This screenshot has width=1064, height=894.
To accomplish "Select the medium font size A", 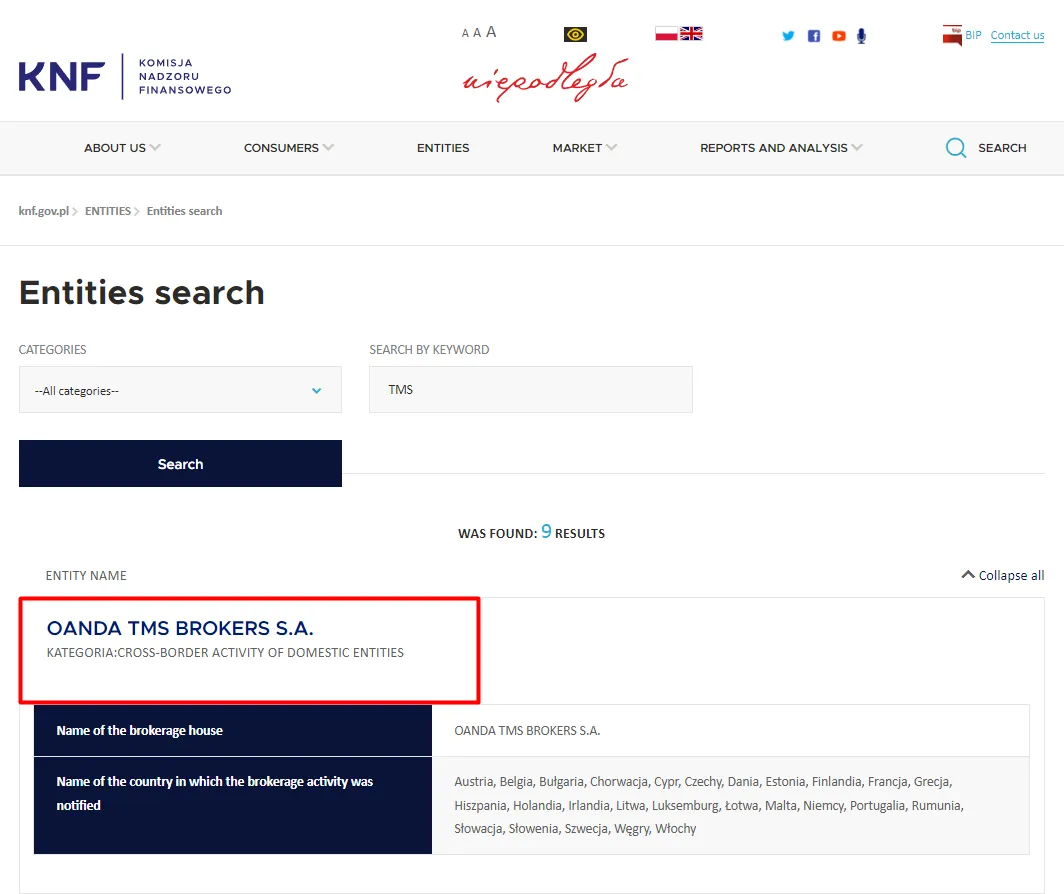I will (x=477, y=33).
